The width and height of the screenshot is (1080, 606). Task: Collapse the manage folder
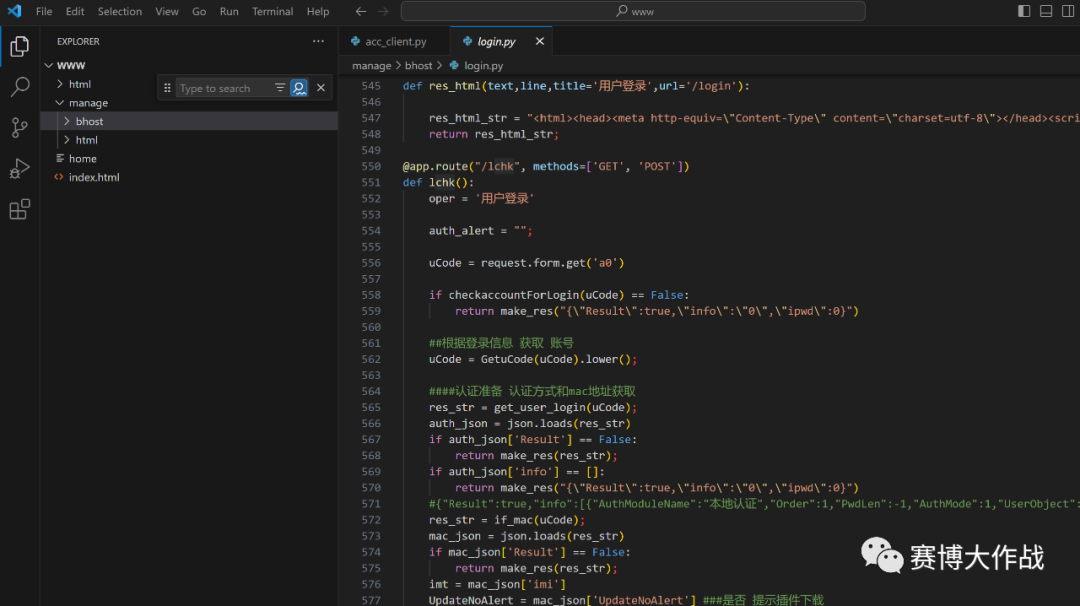pyautogui.click(x=87, y=103)
